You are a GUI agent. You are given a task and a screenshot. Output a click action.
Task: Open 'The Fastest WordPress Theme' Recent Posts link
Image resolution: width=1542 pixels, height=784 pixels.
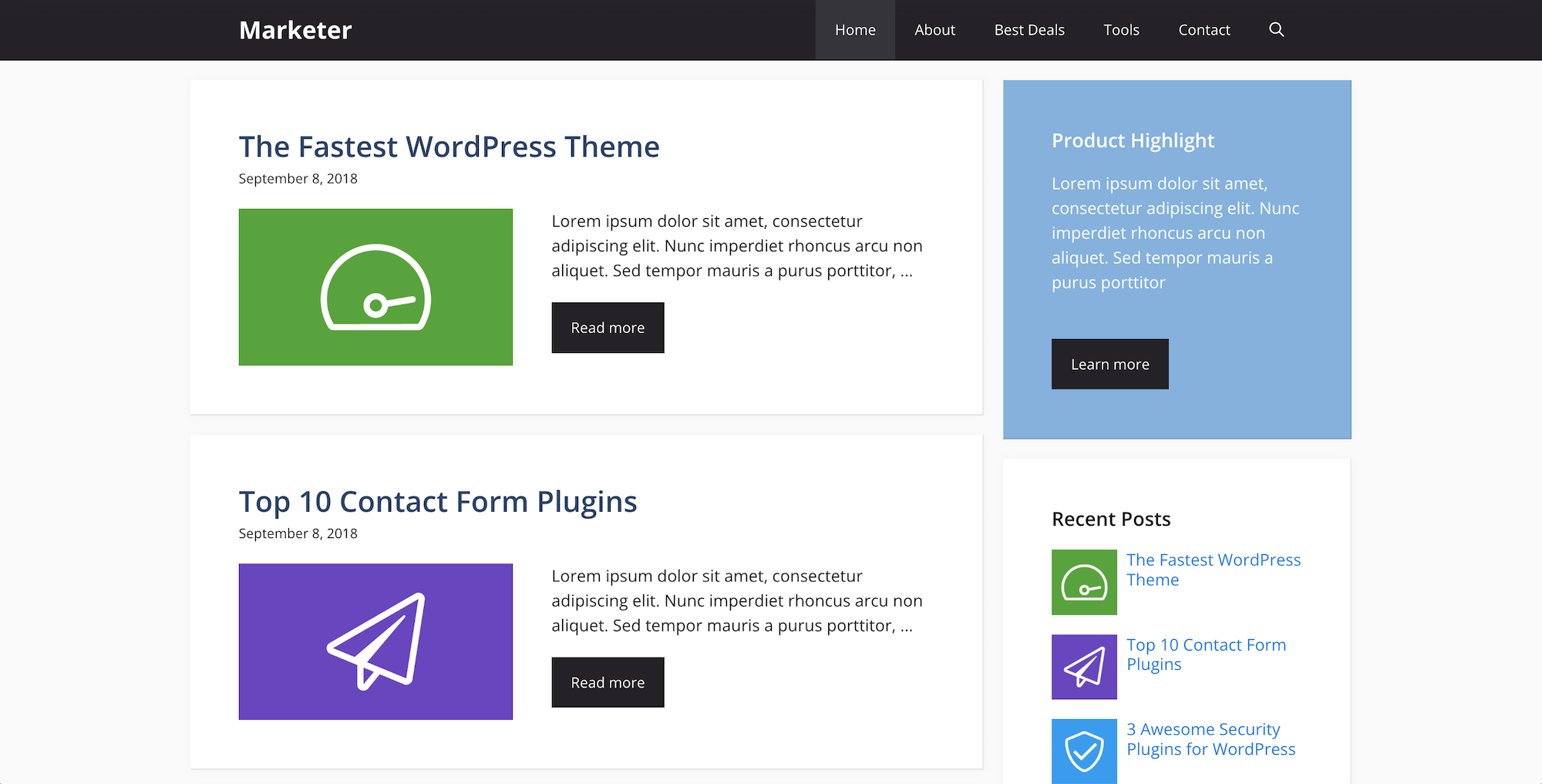1213,570
